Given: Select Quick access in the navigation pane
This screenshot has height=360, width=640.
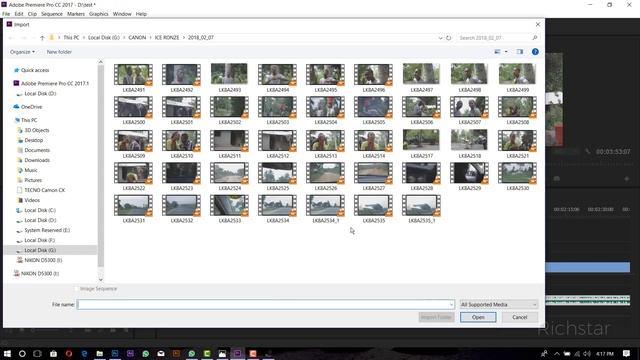Looking at the screenshot, I should 35,70.
